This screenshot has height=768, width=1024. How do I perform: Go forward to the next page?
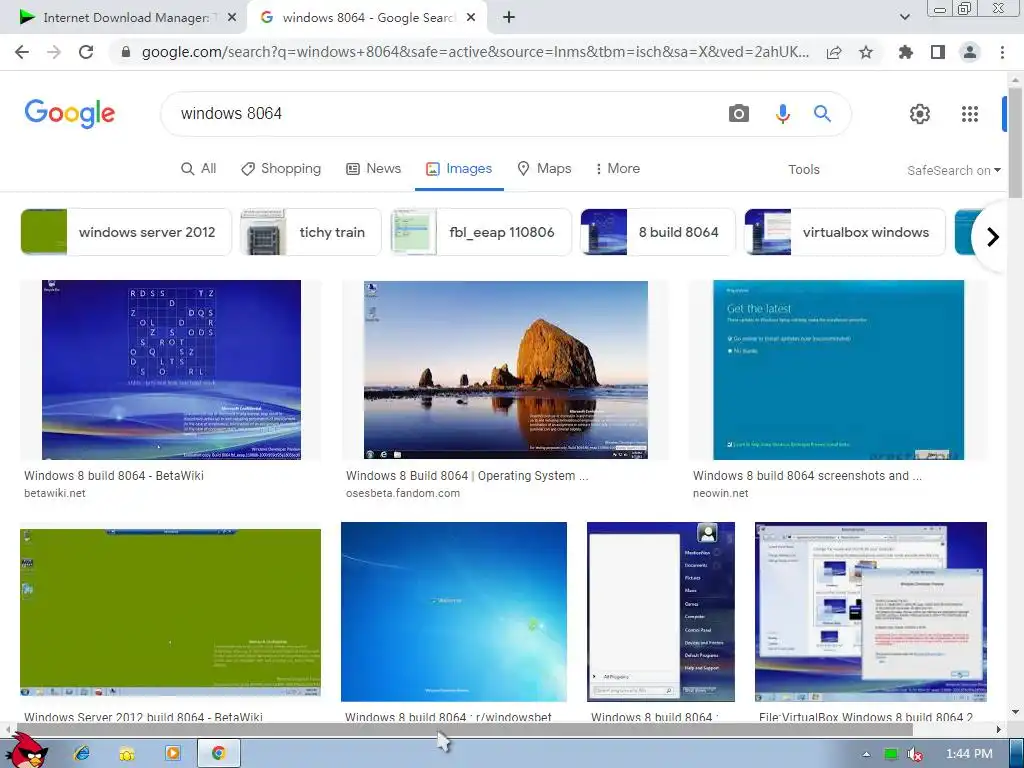pos(54,52)
